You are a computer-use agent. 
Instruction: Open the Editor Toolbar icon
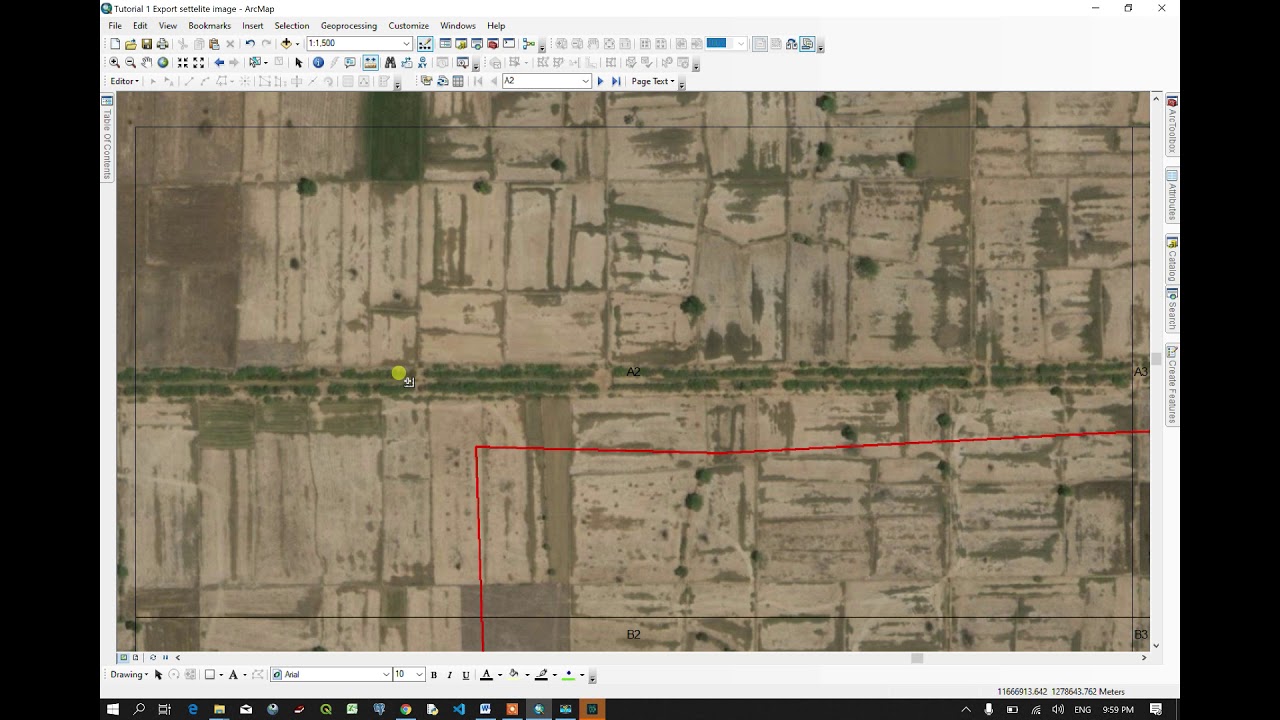coord(425,44)
